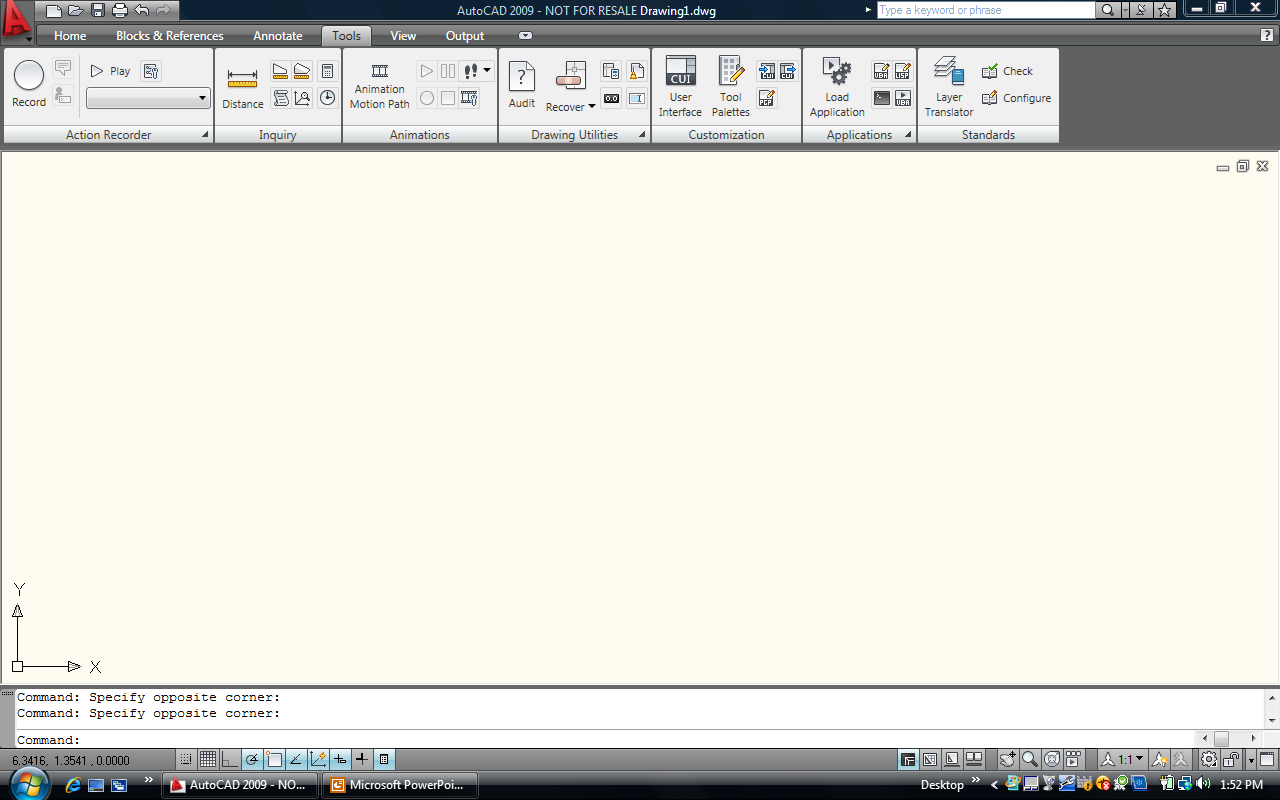
Task: Open the ribbon minimize options dropdown
Action: (526, 36)
